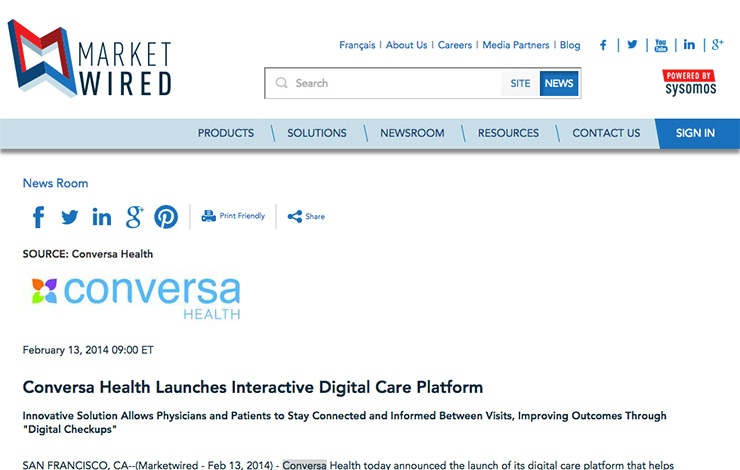Viewport: 740px width, 470px height.
Task: Open header LinkedIn icon
Action: coord(689,45)
